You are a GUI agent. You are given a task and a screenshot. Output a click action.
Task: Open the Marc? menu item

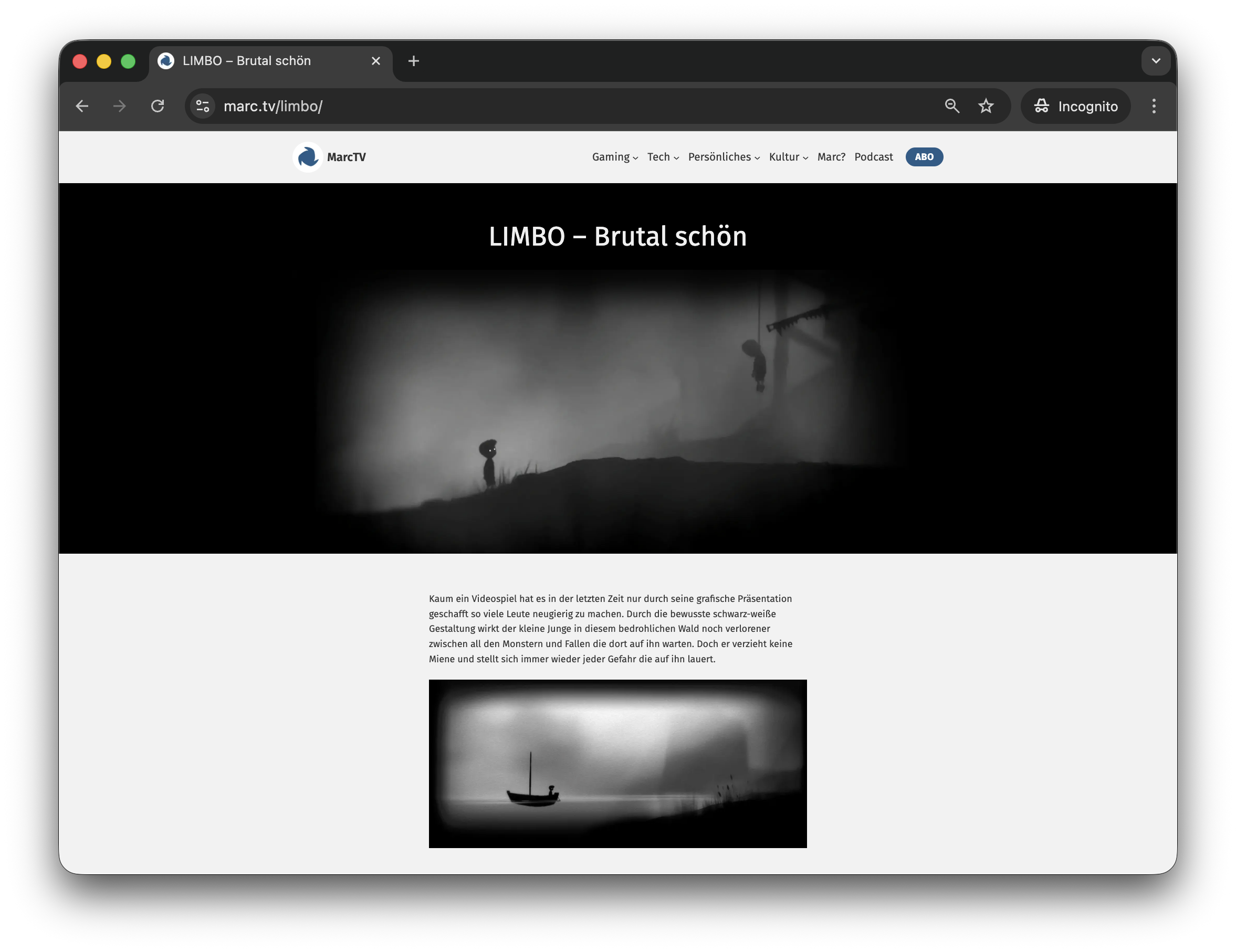(x=831, y=157)
